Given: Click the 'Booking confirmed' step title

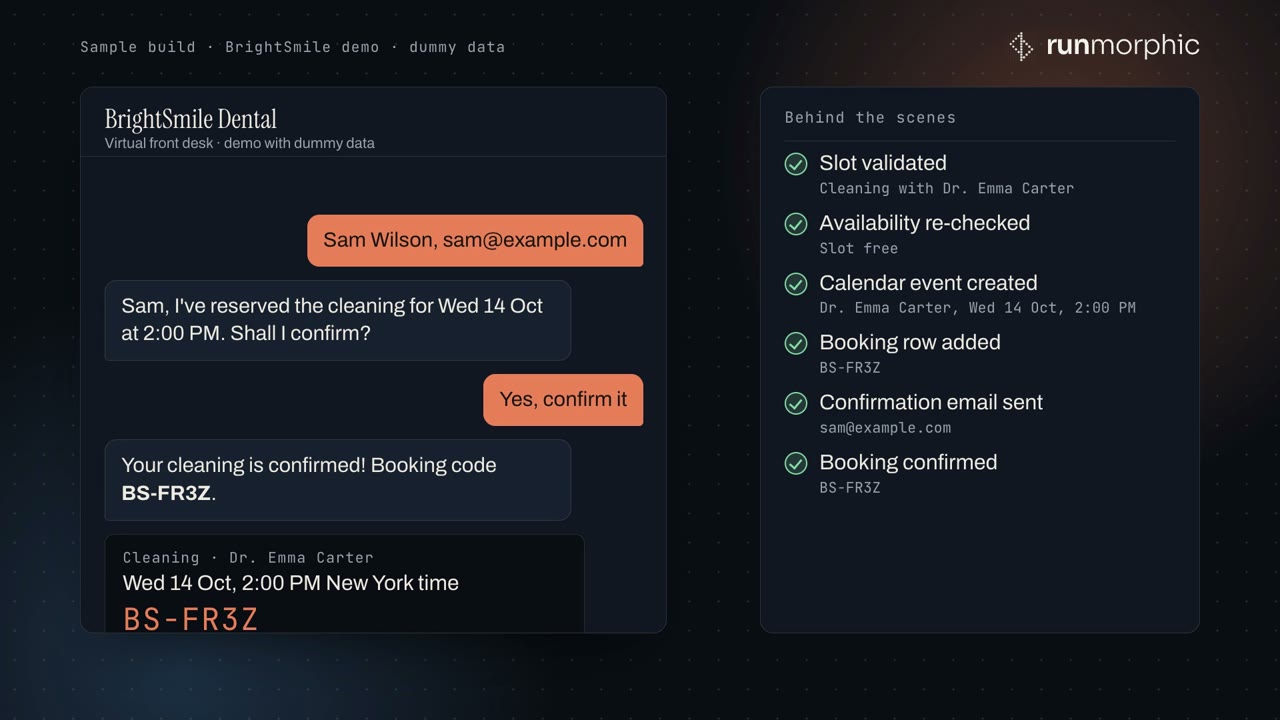Looking at the screenshot, I should (x=908, y=462).
